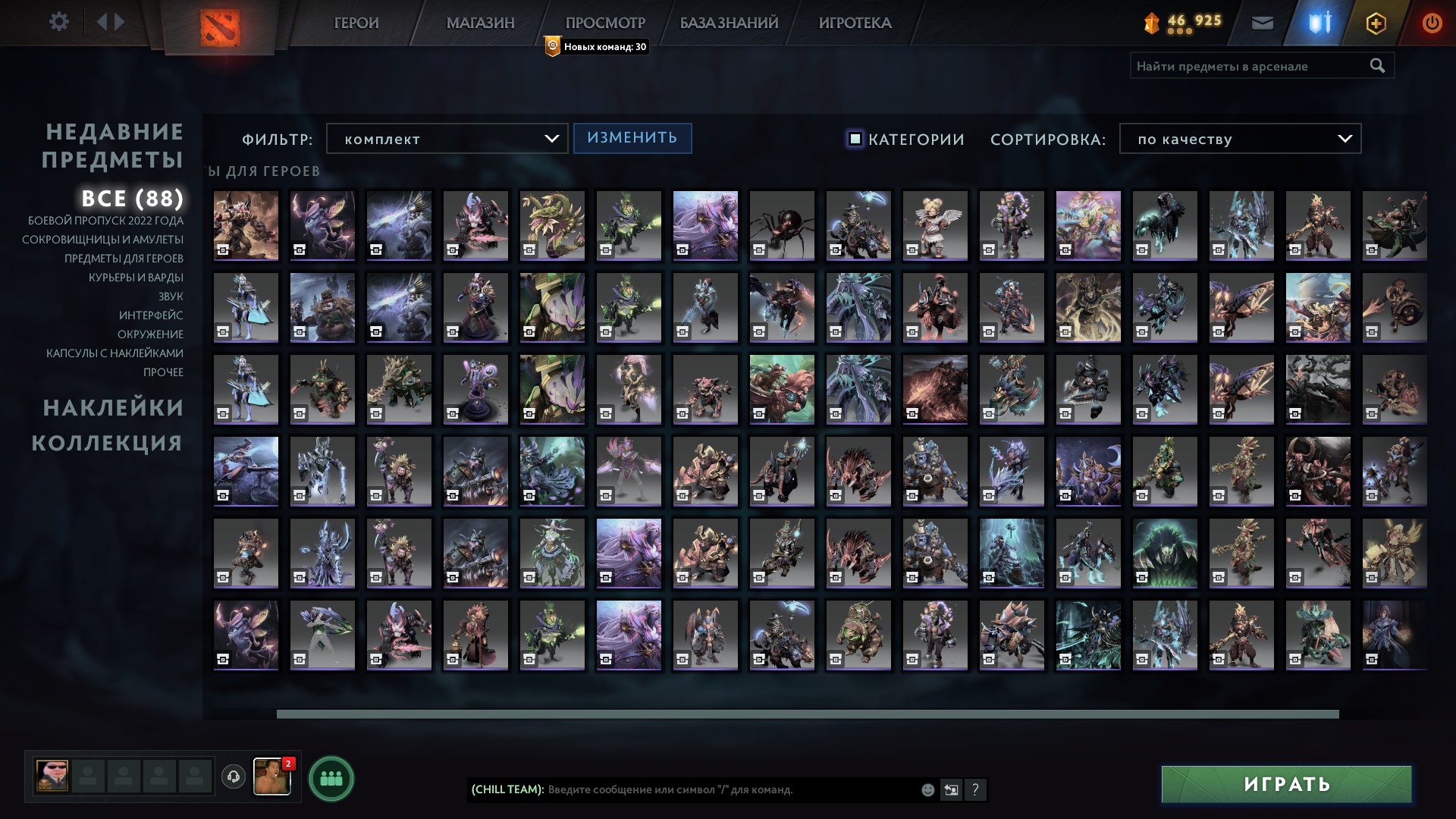Click the green Играть button

click(1286, 784)
